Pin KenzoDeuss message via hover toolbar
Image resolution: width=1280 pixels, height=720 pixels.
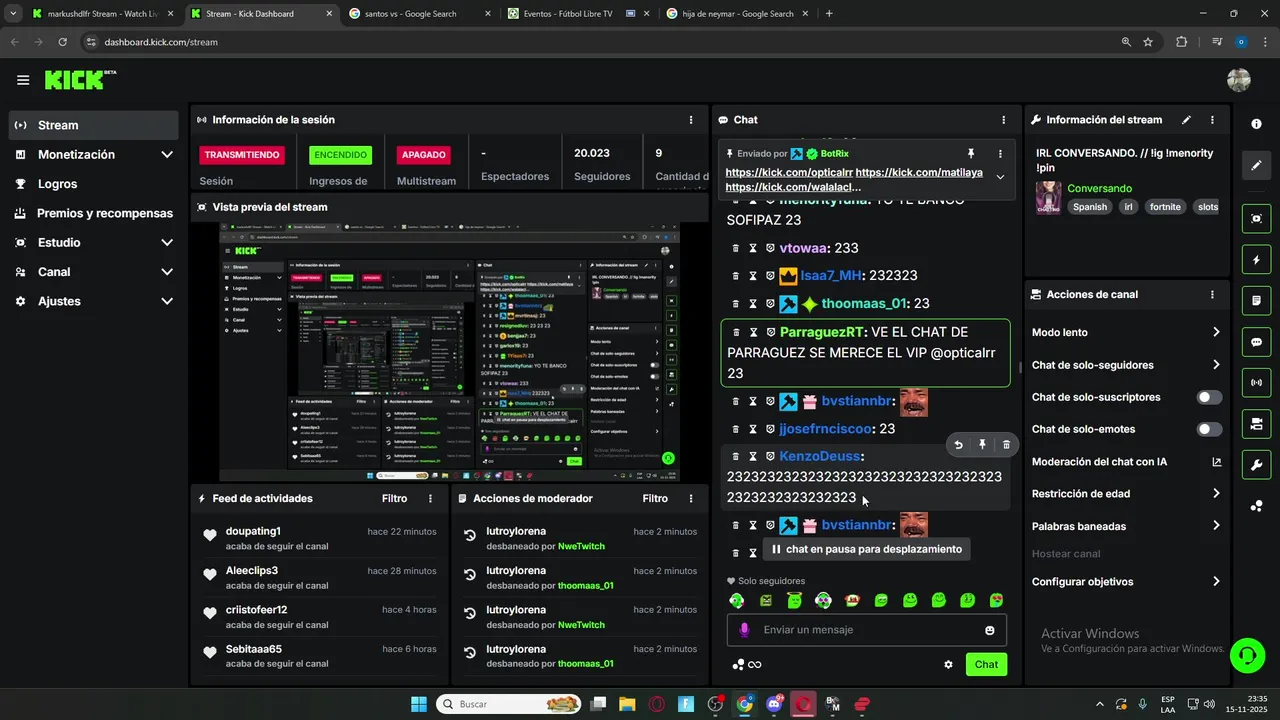tap(982, 445)
